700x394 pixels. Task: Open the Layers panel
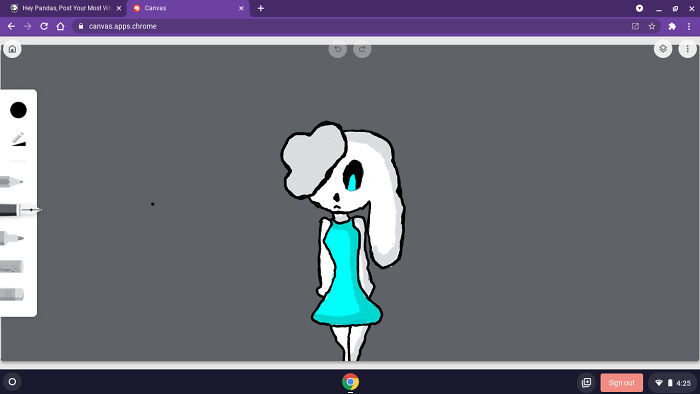tap(663, 49)
